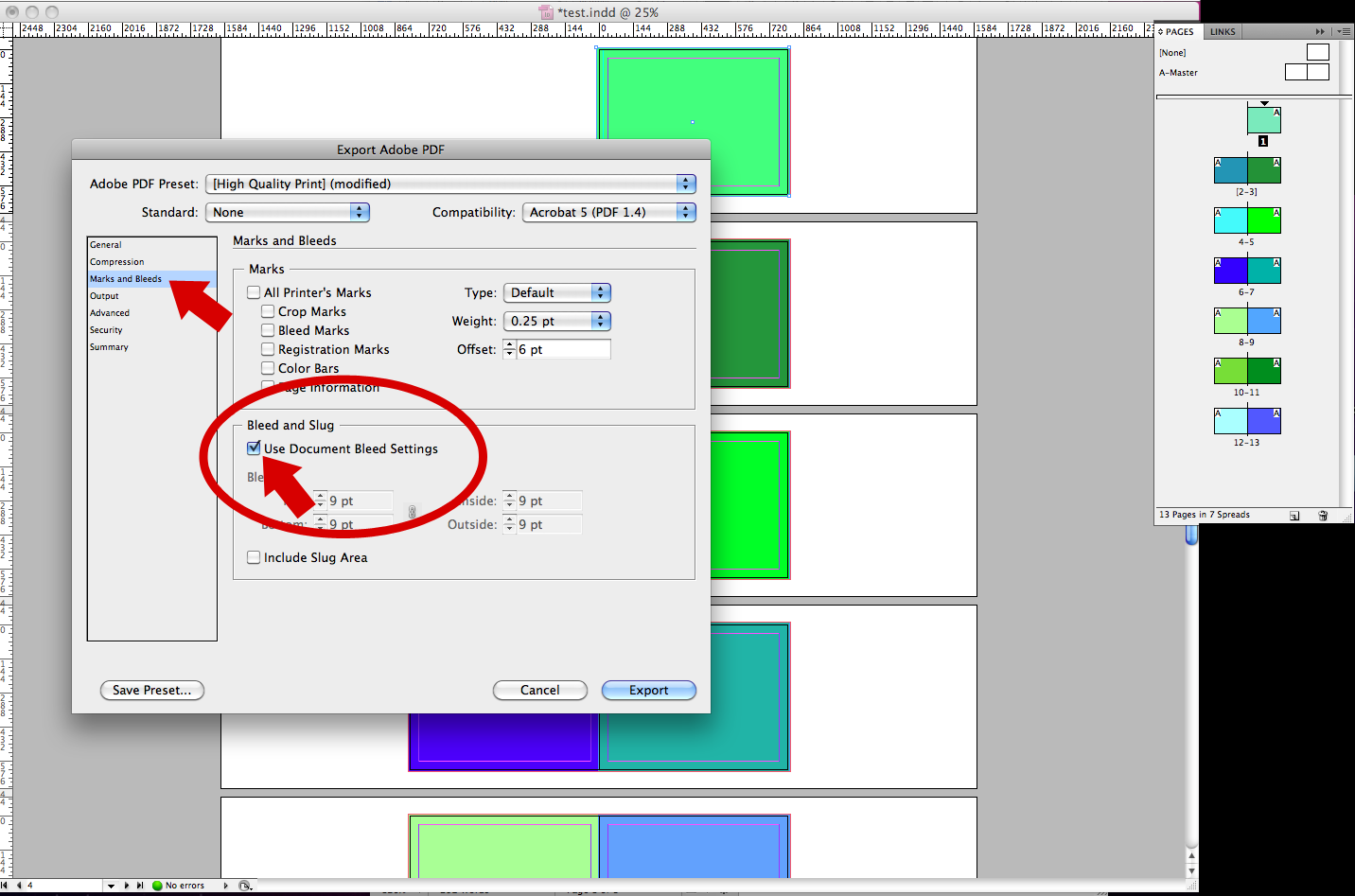Click the Offset stepper arrows

tap(509, 349)
